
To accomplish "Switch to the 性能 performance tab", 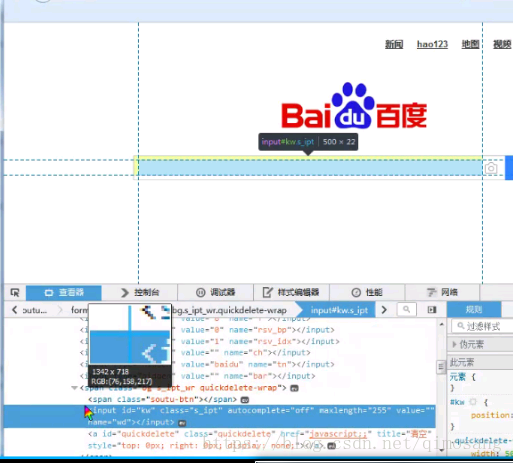I will coord(367,292).
